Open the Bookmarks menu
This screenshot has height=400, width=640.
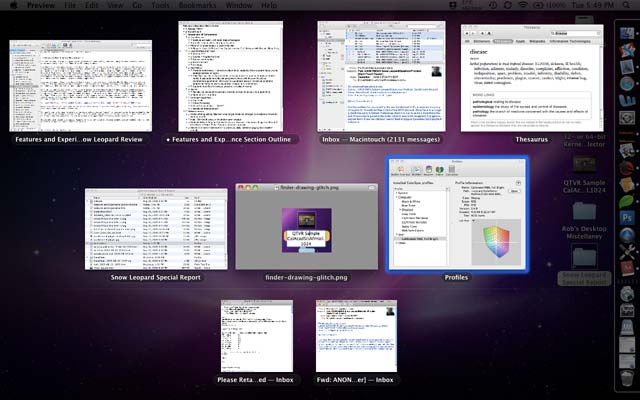[x=198, y=5]
